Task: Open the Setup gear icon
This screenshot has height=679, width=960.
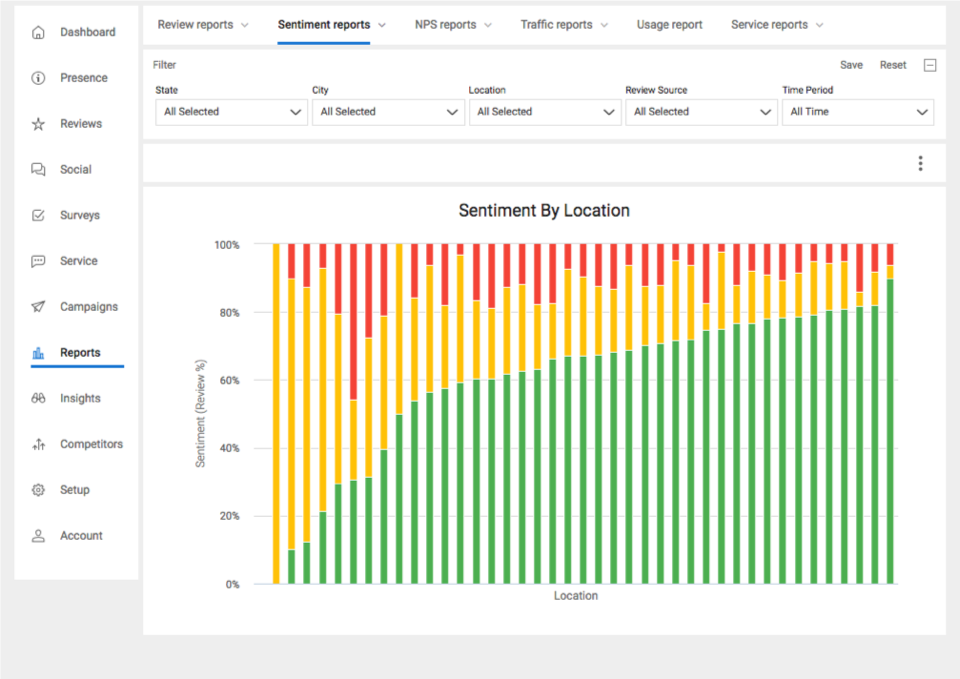Action: (x=38, y=490)
